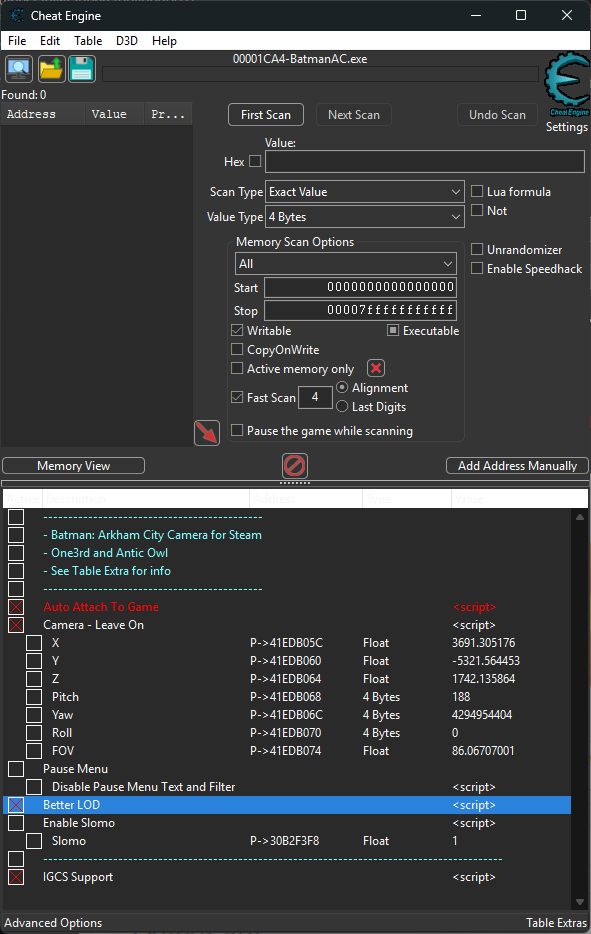Viewport: 591px width, 934px height.
Task: Open the Value Type dropdown
Action: click(x=365, y=217)
